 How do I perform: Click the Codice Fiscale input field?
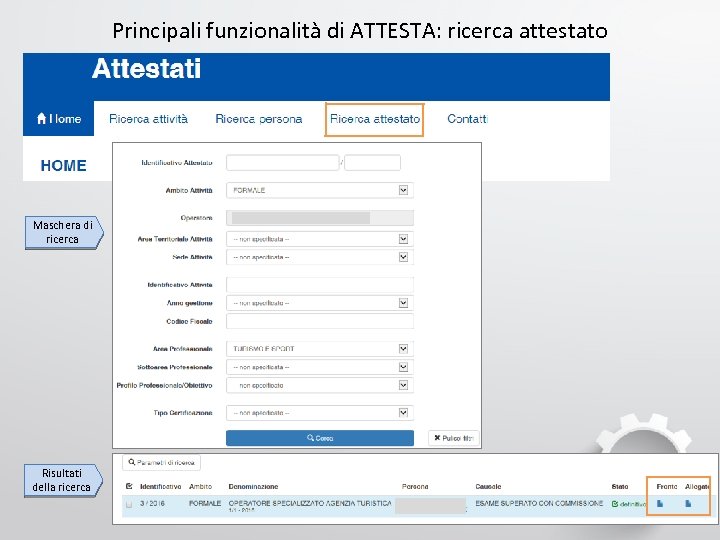(320, 321)
